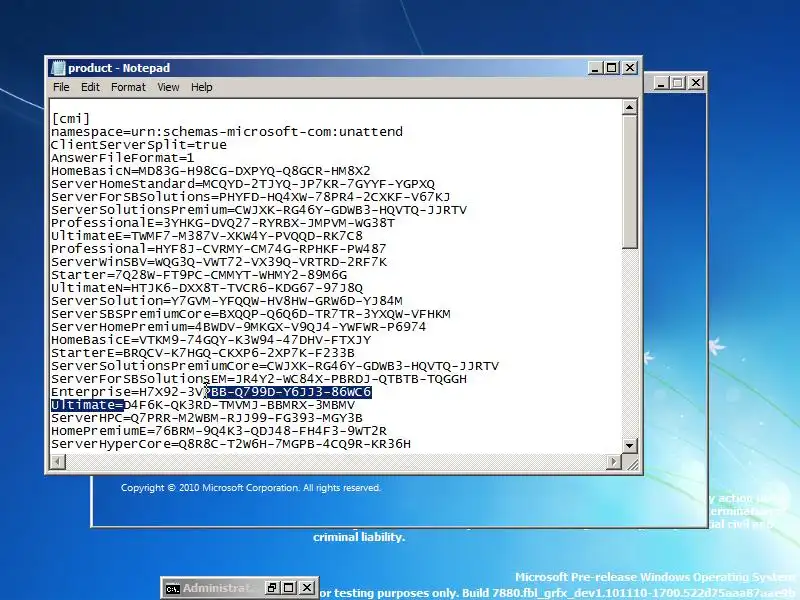Image resolution: width=800 pixels, height=600 pixels.
Task: Click the vertical scrollbar thumb
Action: click(630, 182)
